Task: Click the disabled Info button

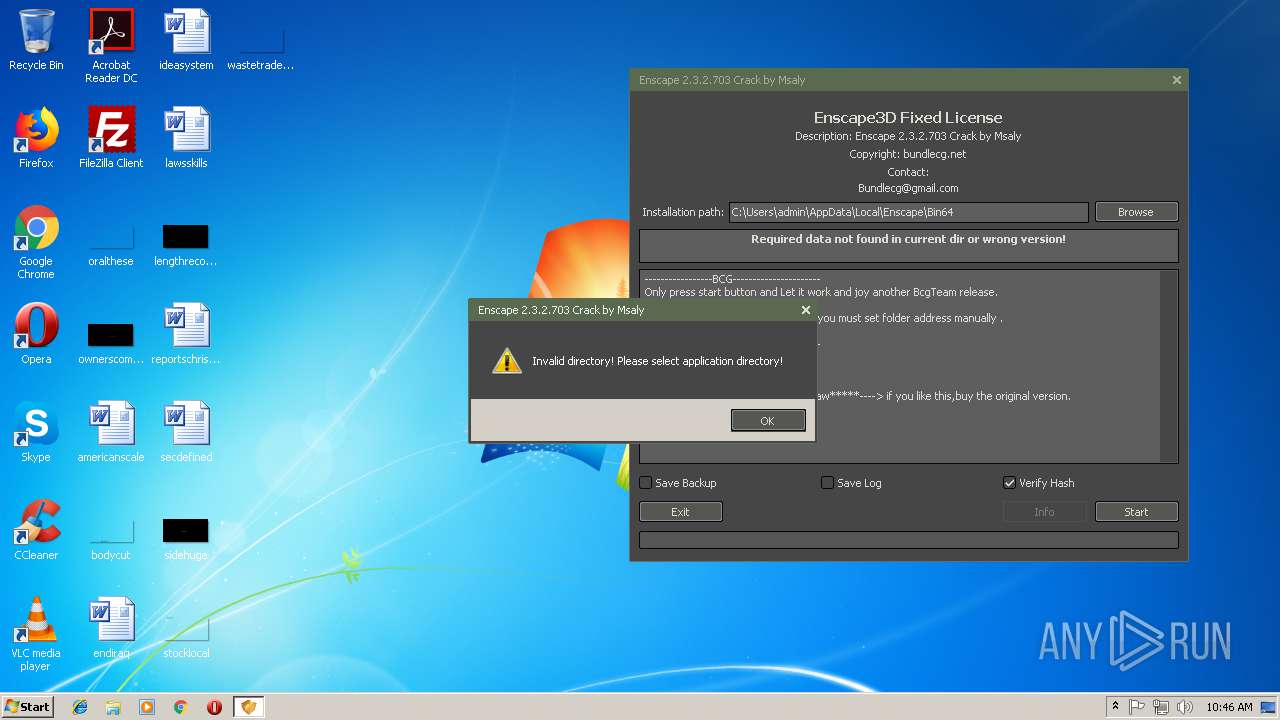Action: [1044, 512]
